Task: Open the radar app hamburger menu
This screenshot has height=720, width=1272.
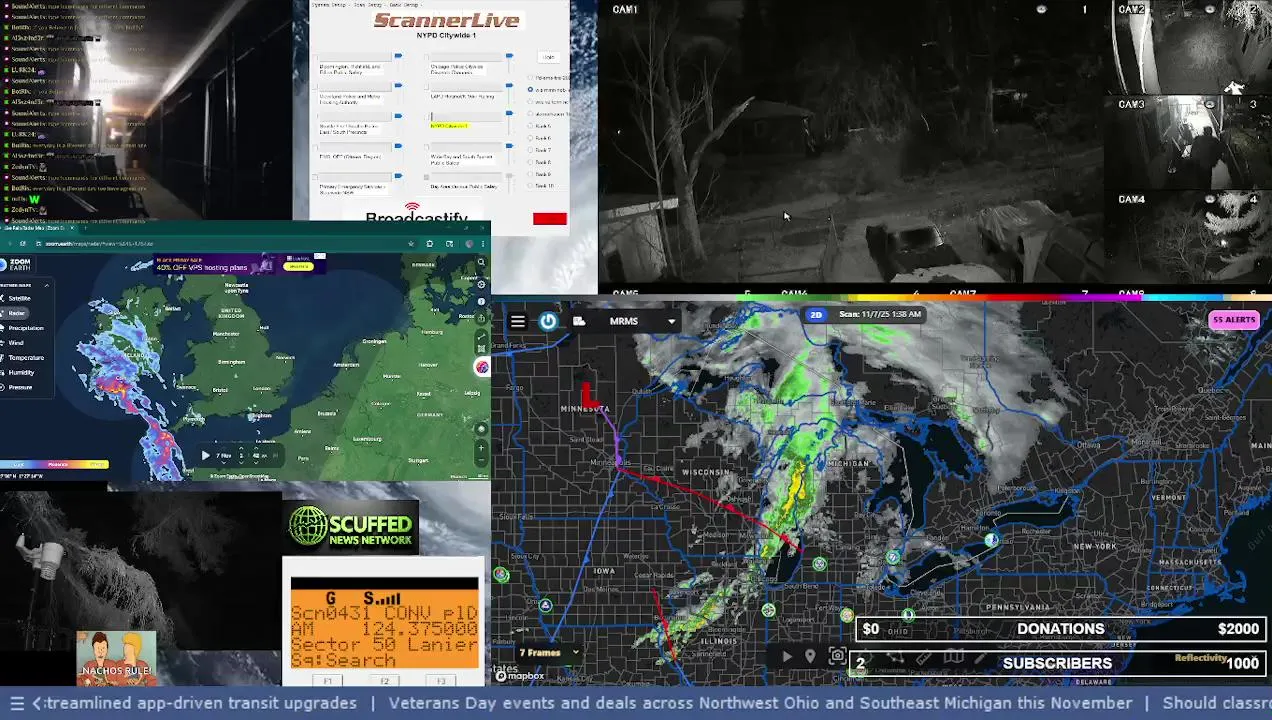Action: point(517,321)
